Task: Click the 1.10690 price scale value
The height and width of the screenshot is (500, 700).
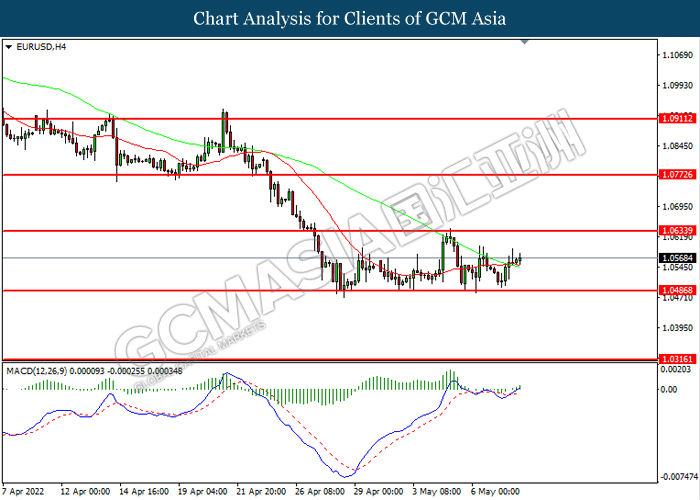Action: tap(678, 55)
